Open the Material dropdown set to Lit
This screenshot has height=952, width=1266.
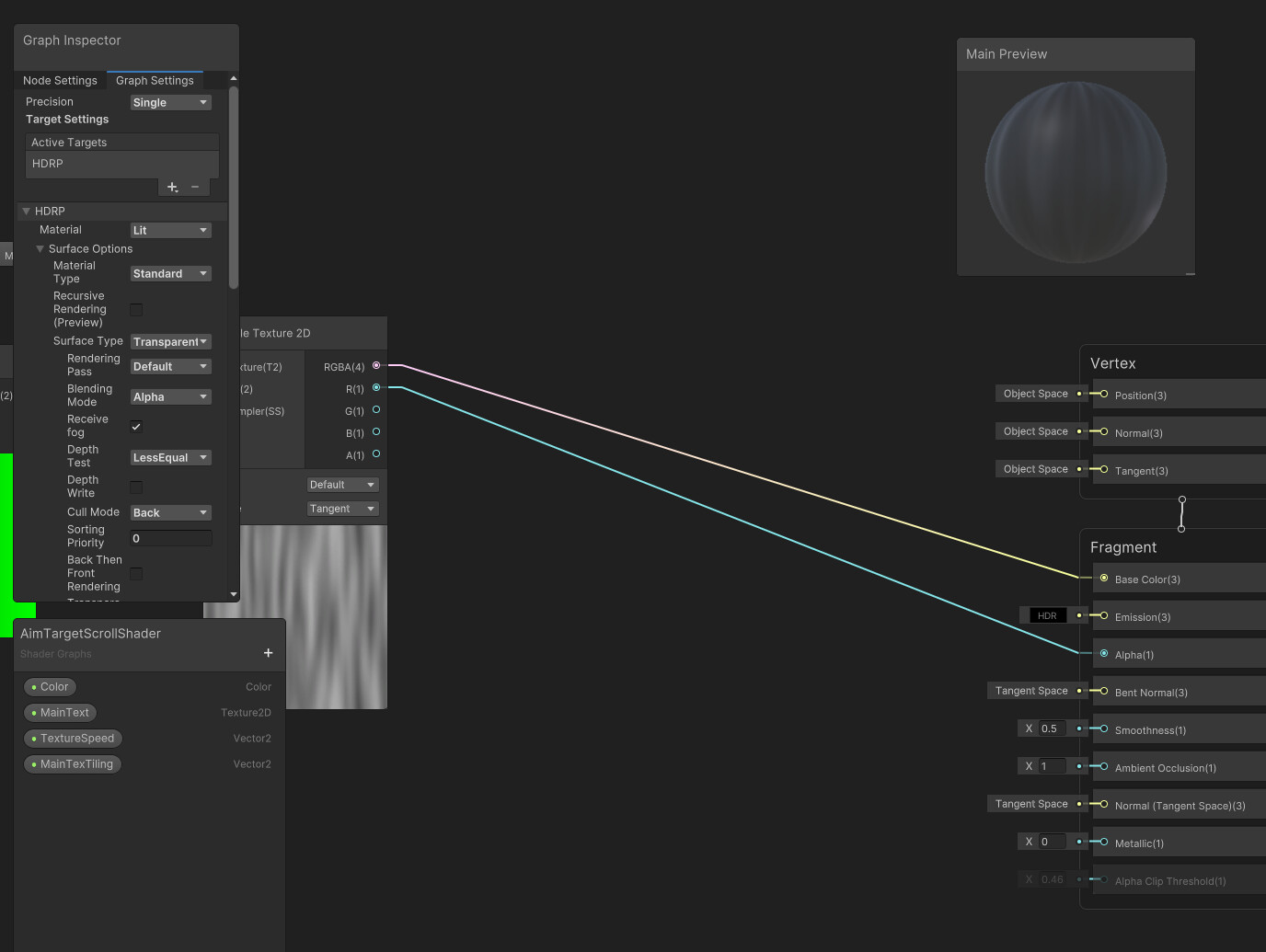[170, 230]
